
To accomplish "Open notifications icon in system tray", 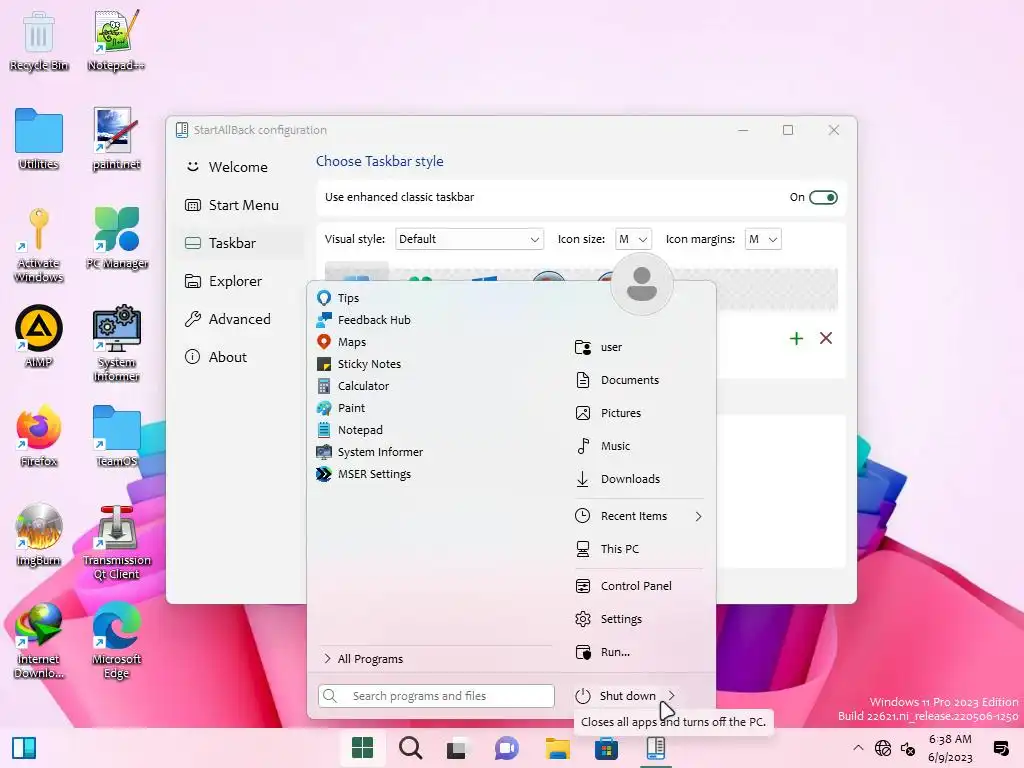I will pyautogui.click(x=1000, y=748).
